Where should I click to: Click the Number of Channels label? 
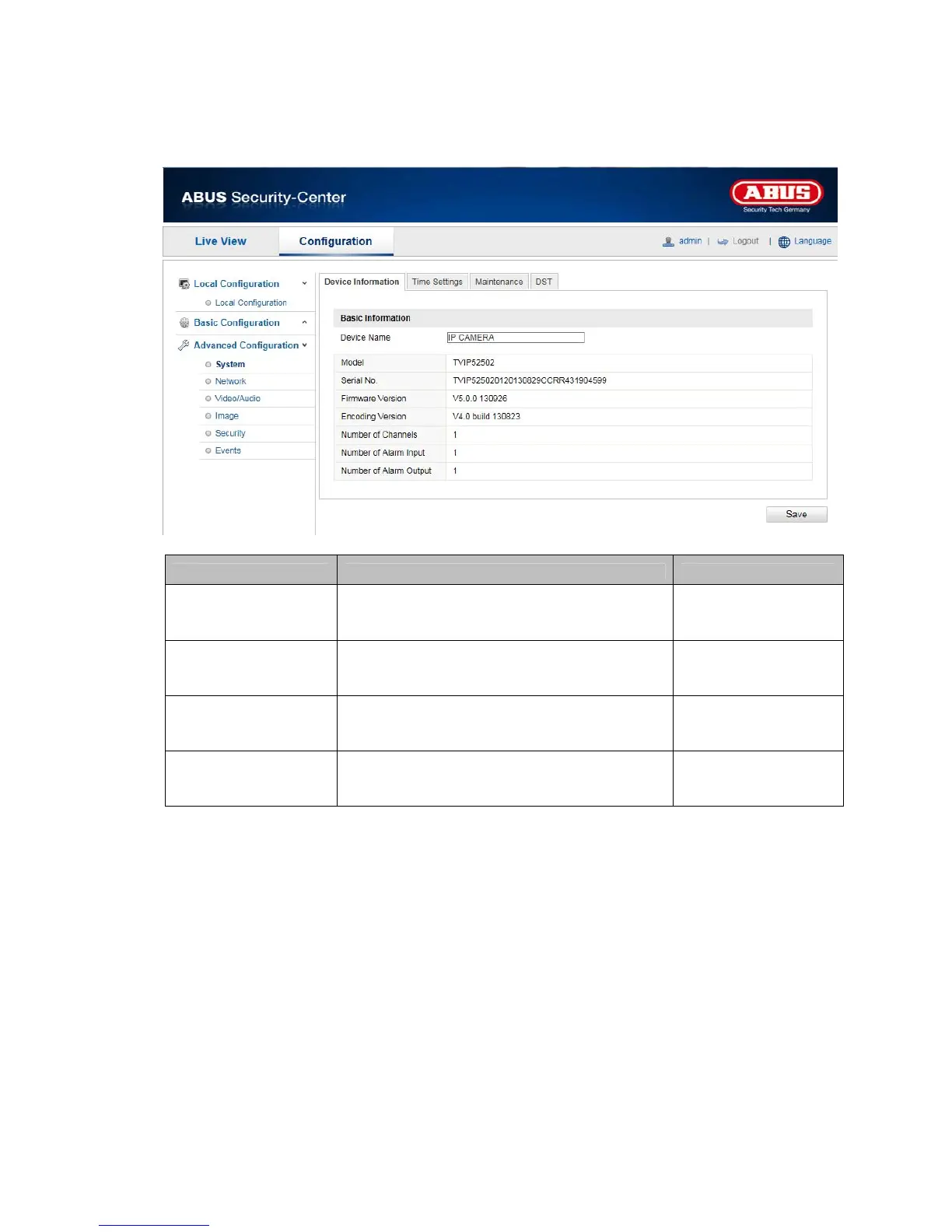(x=379, y=435)
